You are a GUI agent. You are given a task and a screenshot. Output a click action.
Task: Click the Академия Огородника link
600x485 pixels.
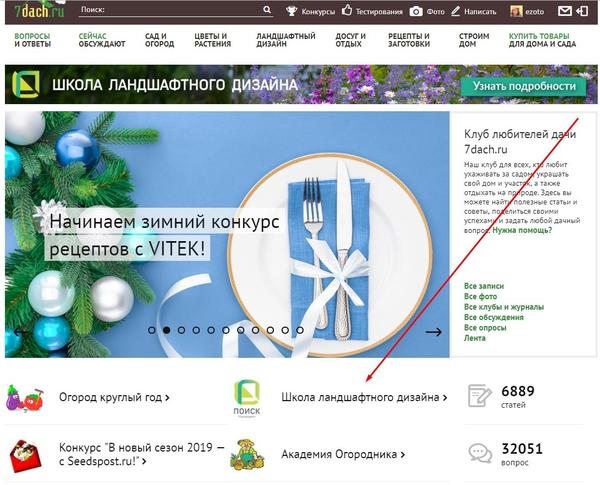[342, 454]
